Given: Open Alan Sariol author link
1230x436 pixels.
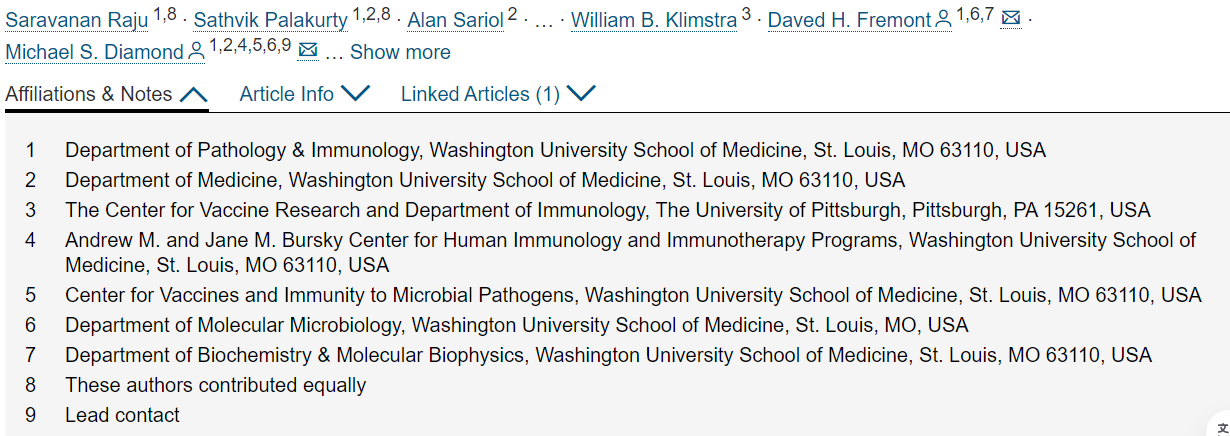Looking at the screenshot, I should (x=455, y=20).
